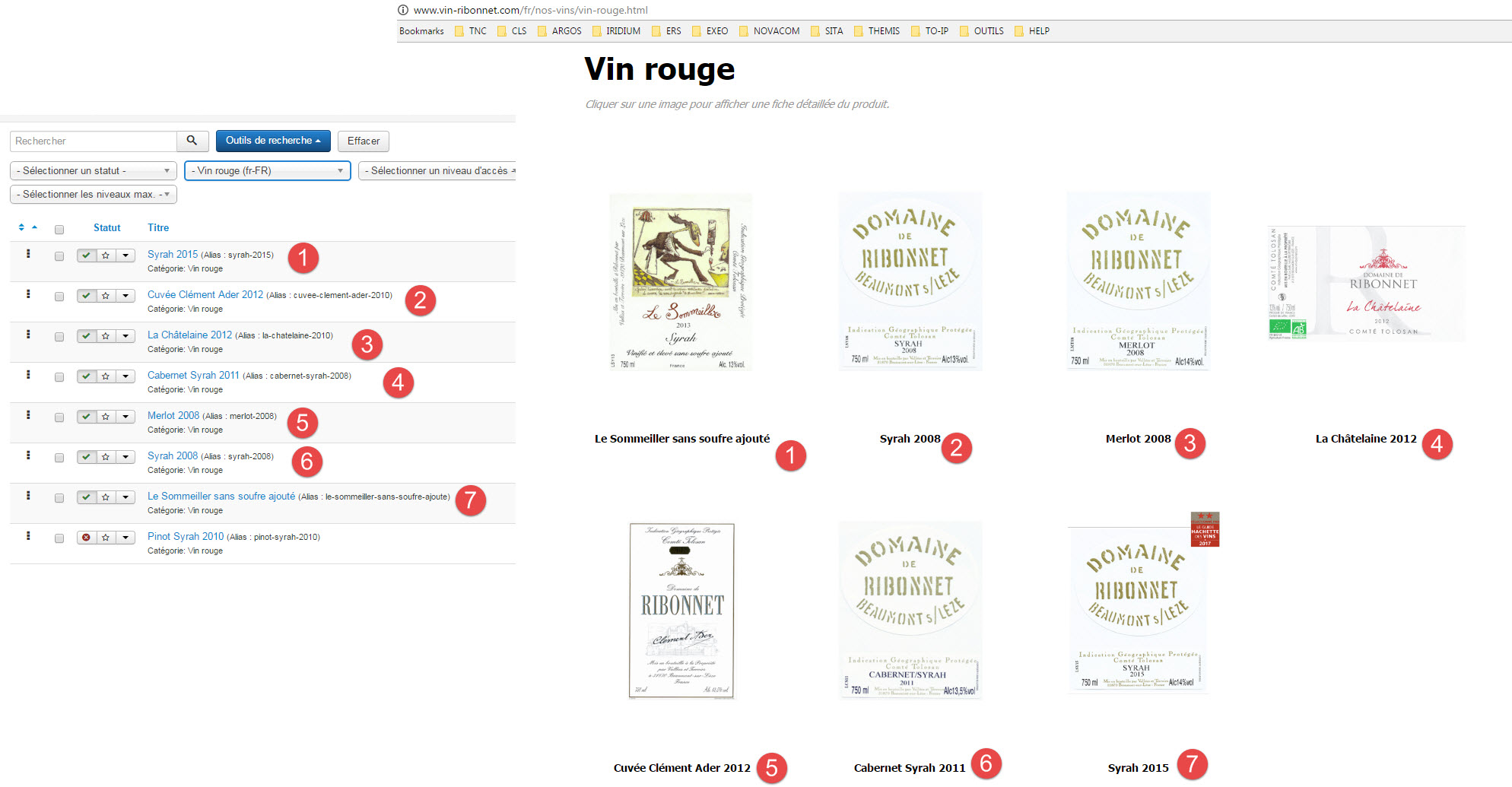Publish Pinot Syrah 2010 via red icon
Image resolution: width=1512 pixels, height=787 pixels.
pos(87,538)
